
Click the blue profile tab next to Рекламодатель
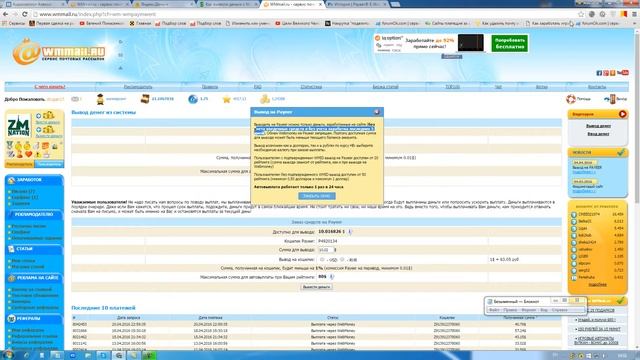(x=49, y=164)
